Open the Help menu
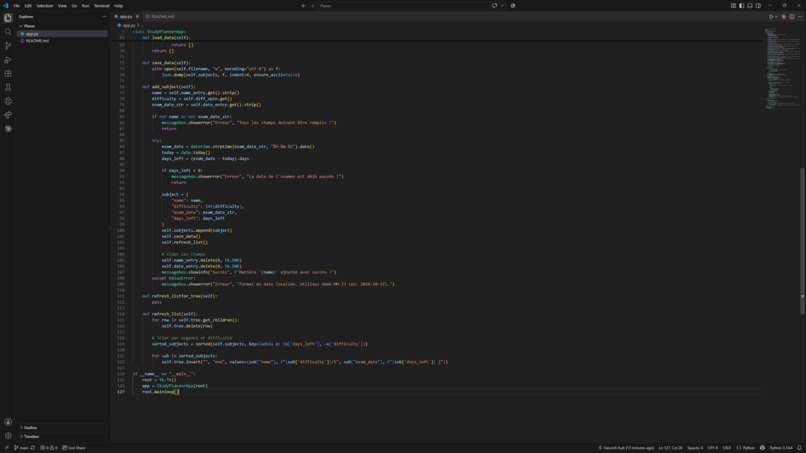The height and width of the screenshot is (453, 806). (x=118, y=6)
